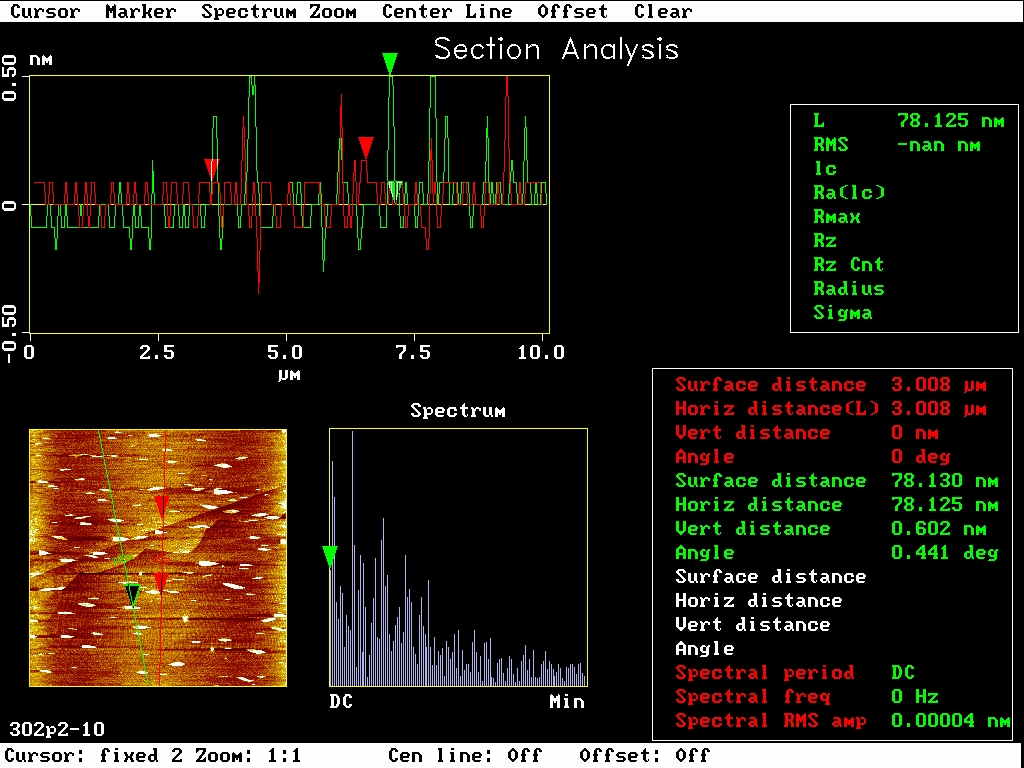Click the 5.0 tick label on µm axis
Viewport: 1024px width, 768px height.
pos(285,353)
